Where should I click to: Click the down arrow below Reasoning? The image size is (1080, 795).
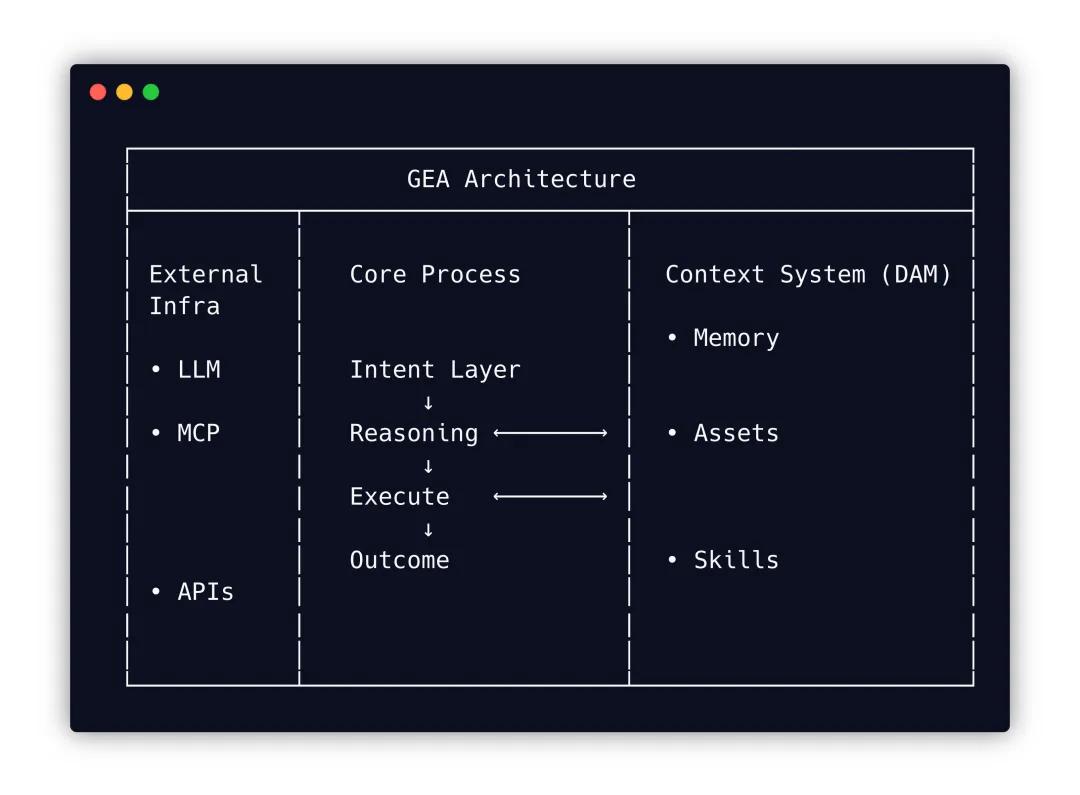point(428,466)
